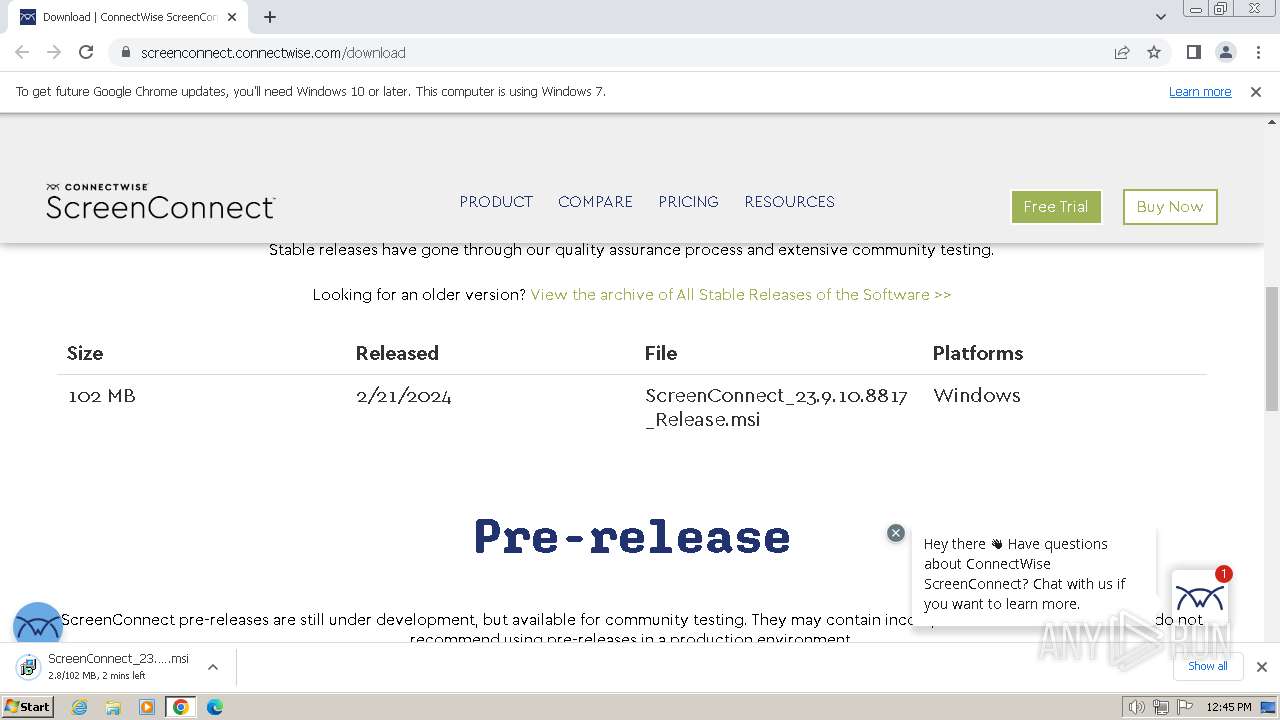Open ConnectWise chat widget
Viewport: 1280px width, 720px height.
pos(1200,598)
